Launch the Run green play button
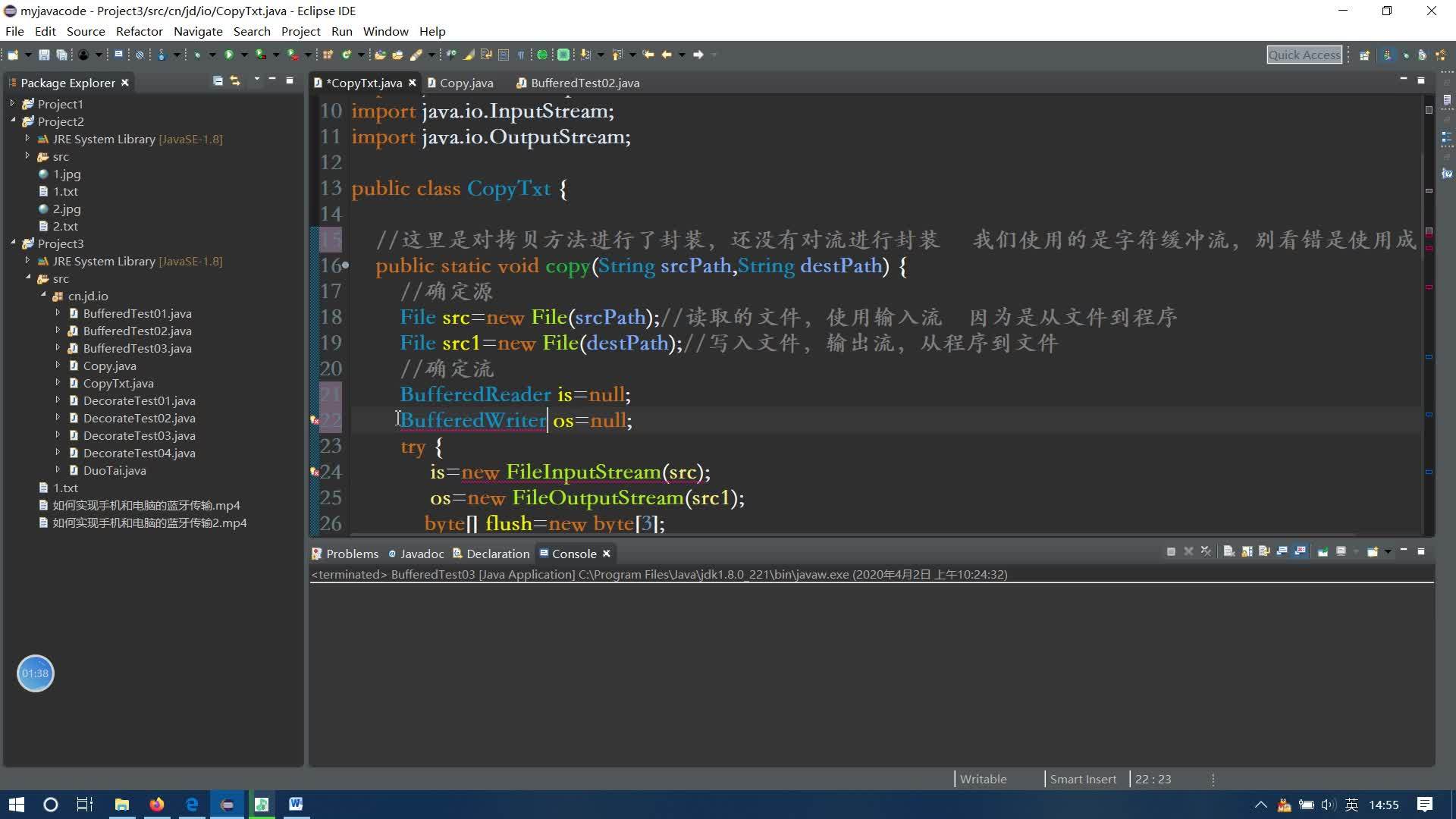This screenshot has width=1456, height=819. [228, 55]
